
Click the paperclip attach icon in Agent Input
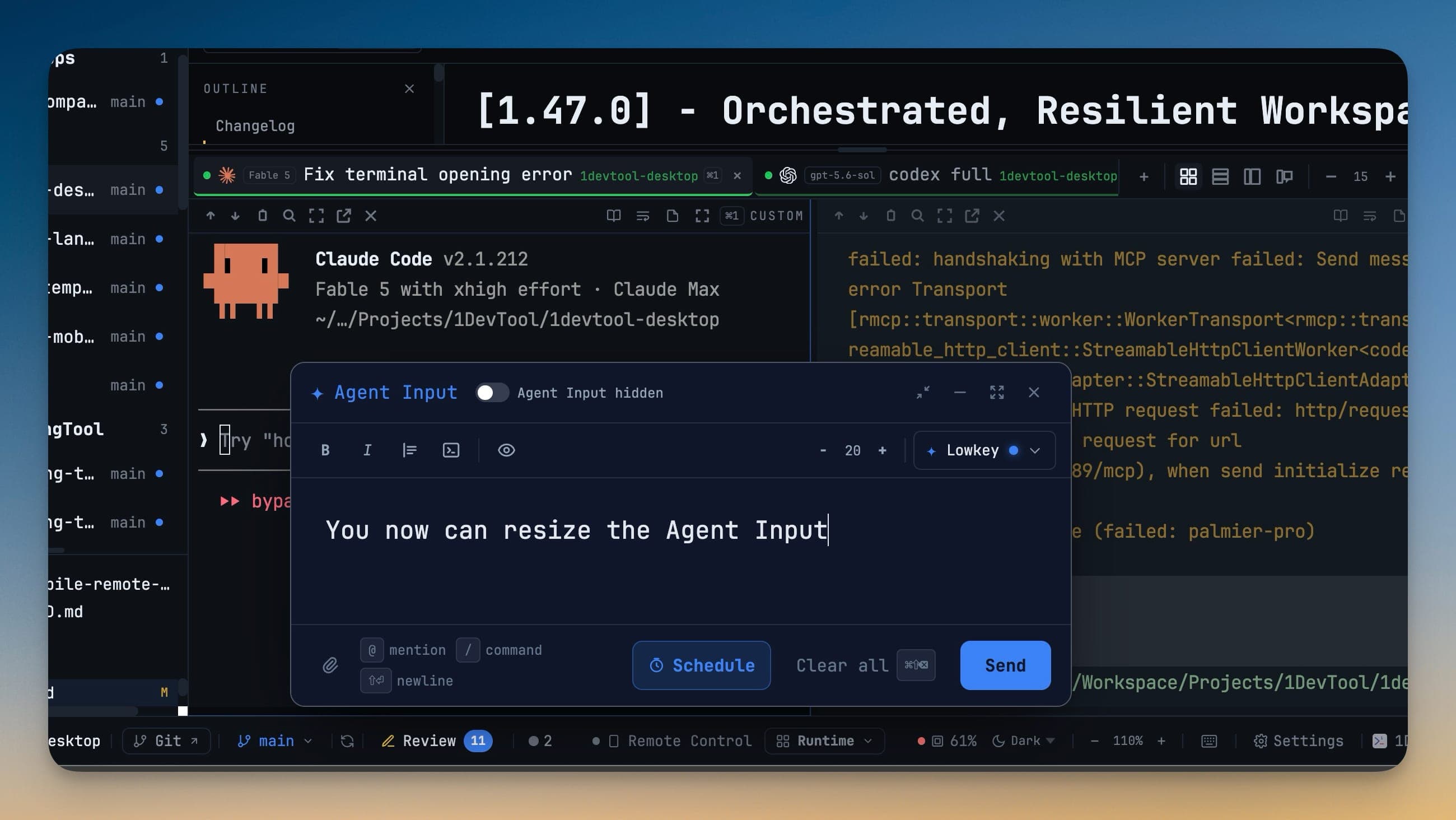point(330,665)
